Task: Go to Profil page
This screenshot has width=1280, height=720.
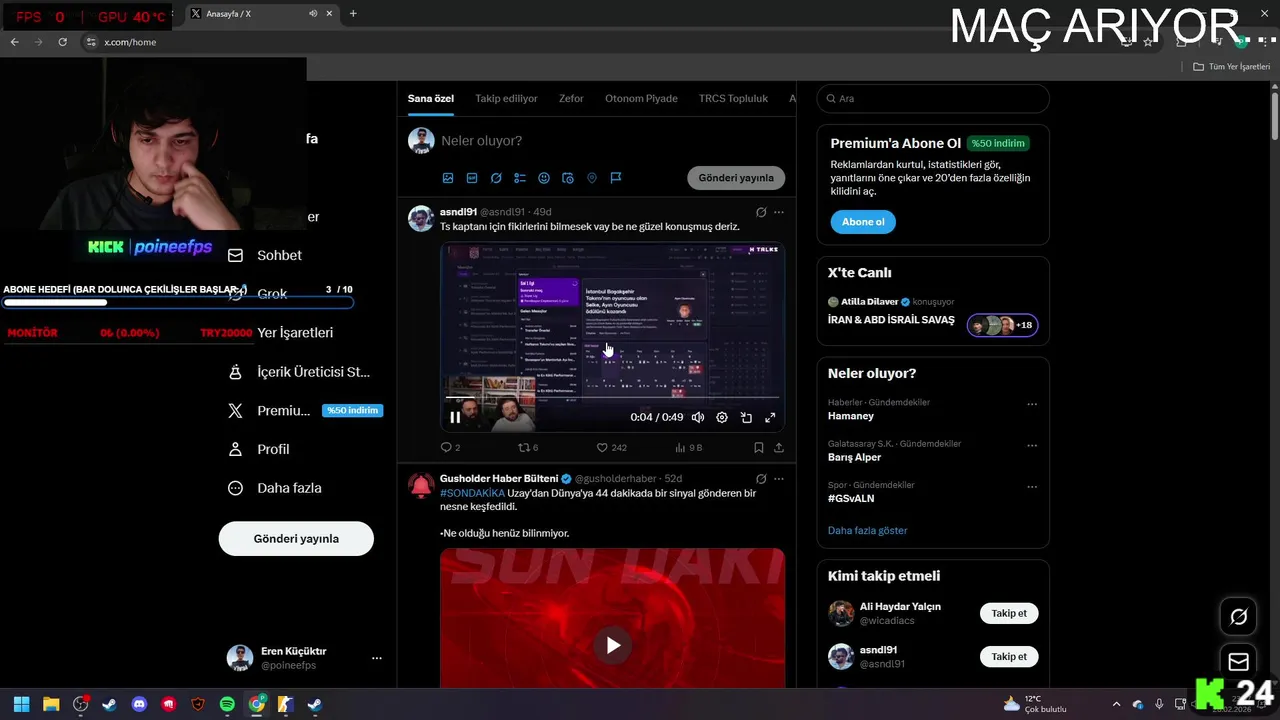Action: 258,449
